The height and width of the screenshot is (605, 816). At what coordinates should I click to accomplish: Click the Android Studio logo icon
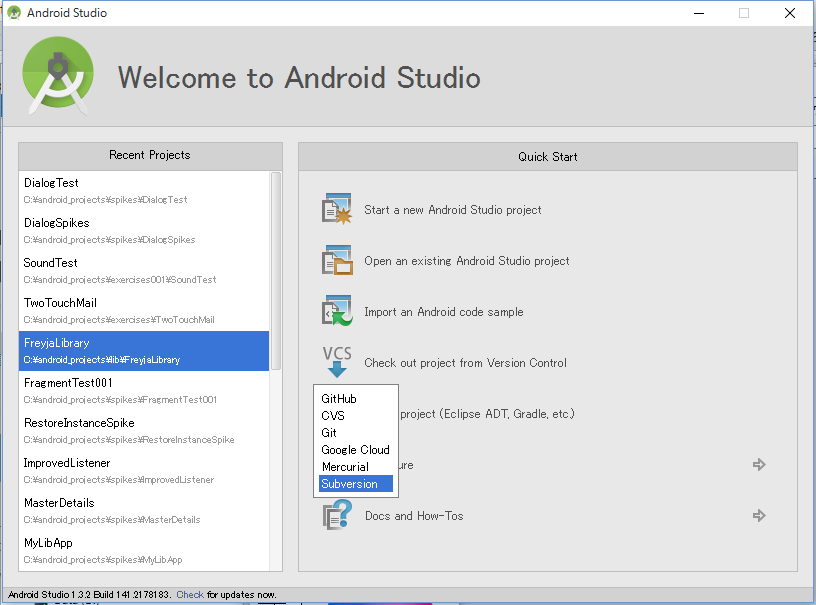[57, 73]
